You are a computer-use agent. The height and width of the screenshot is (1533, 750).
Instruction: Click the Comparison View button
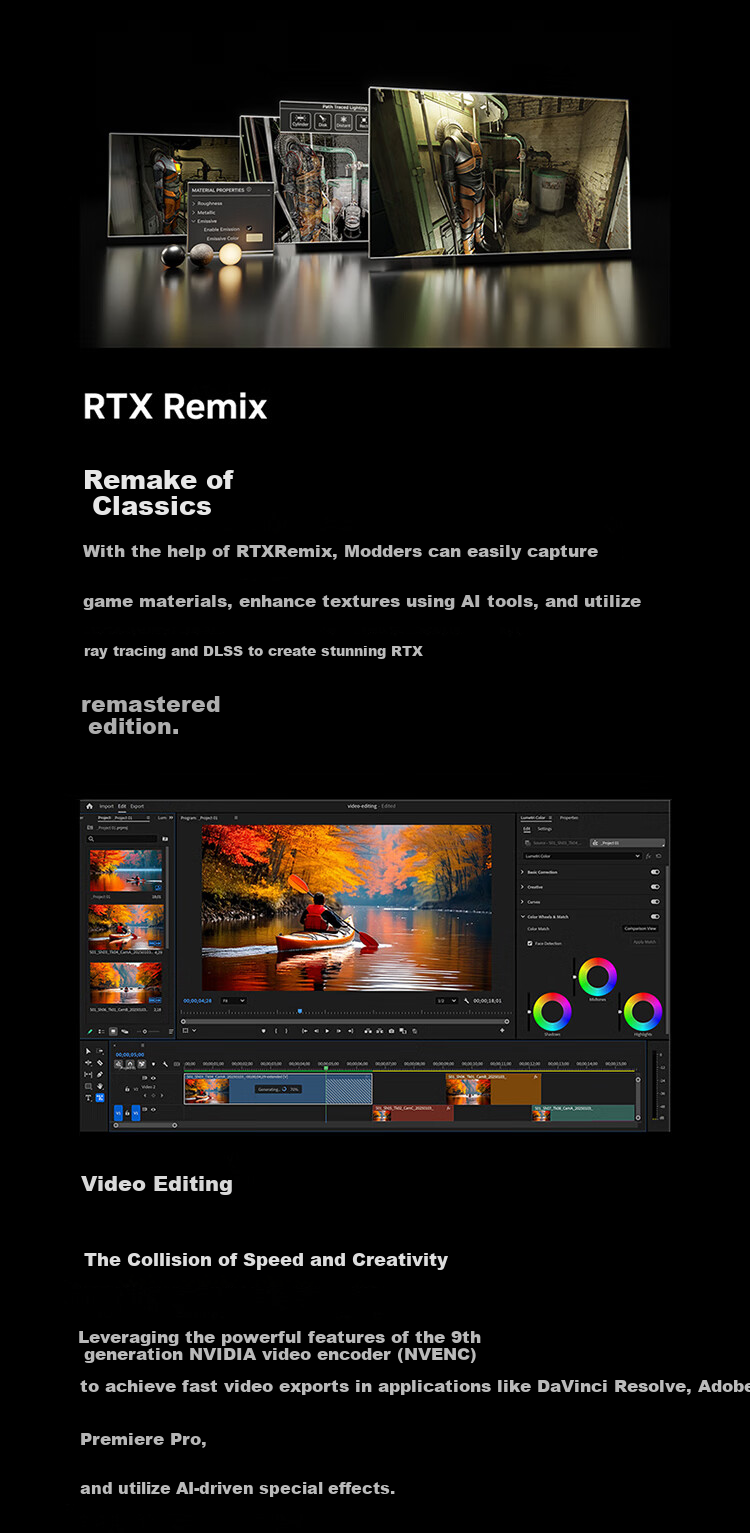pyautogui.click(x=640, y=929)
